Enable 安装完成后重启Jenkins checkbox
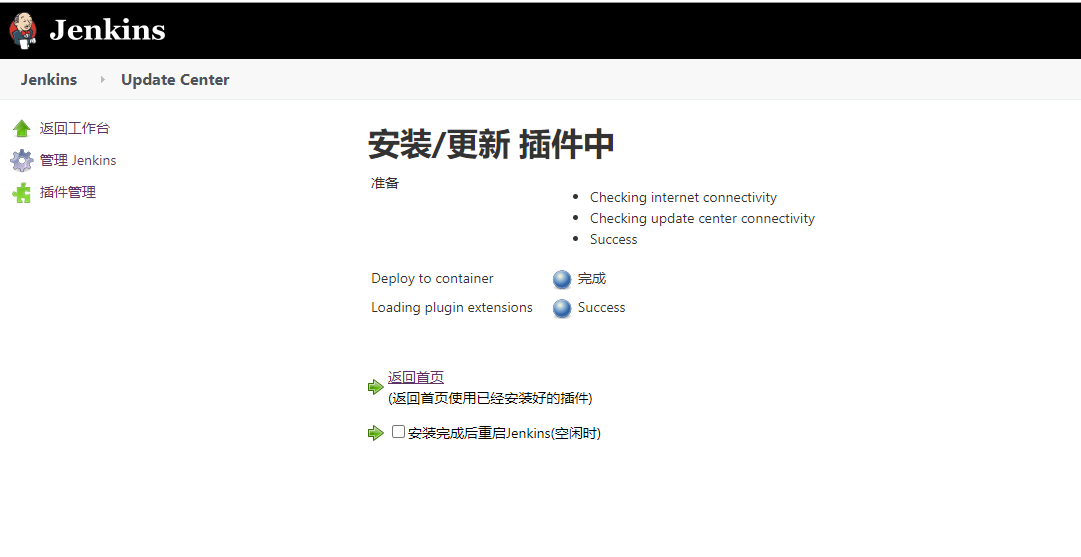The height and width of the screenshot is (557, 1081). point(398,432)
